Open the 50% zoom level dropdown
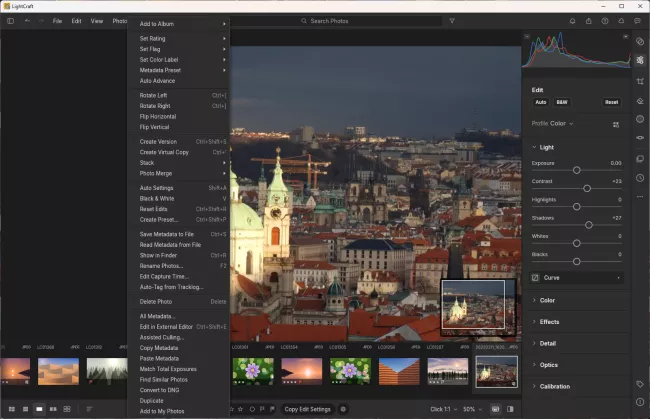Screen dimensions: 650x419 (x=472, y=409)
